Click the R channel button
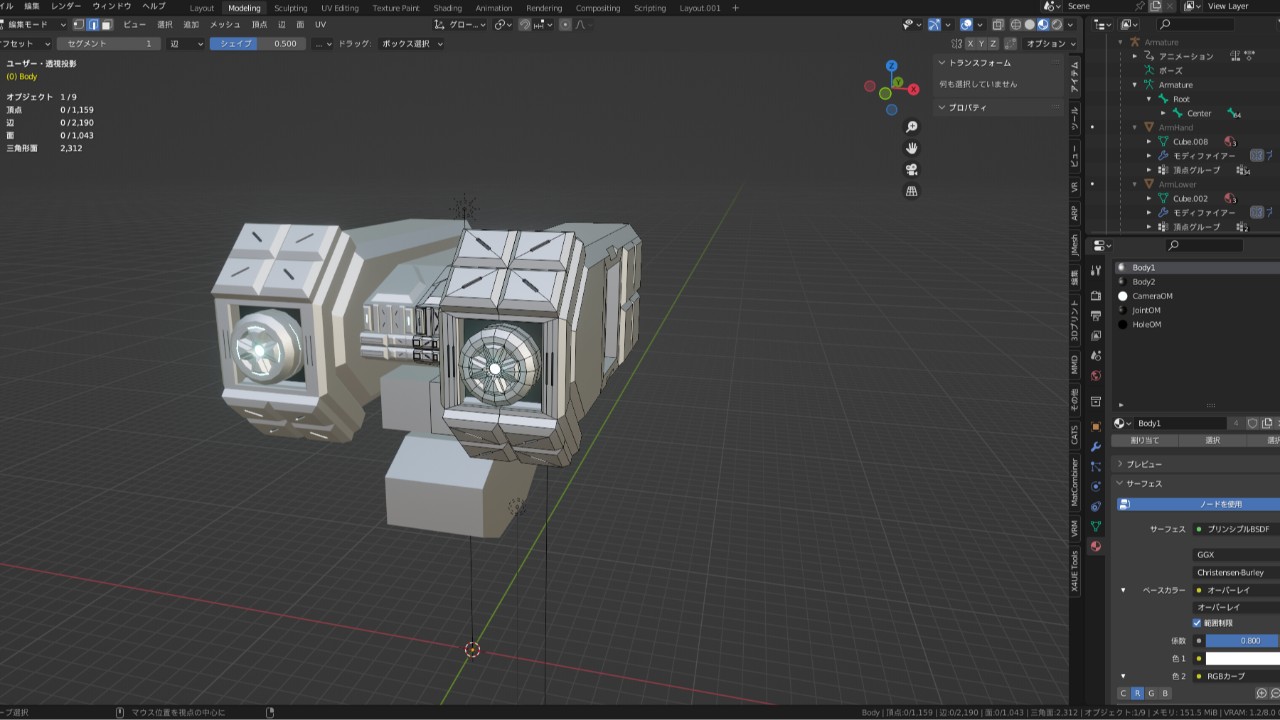 tap(1137, 693)
